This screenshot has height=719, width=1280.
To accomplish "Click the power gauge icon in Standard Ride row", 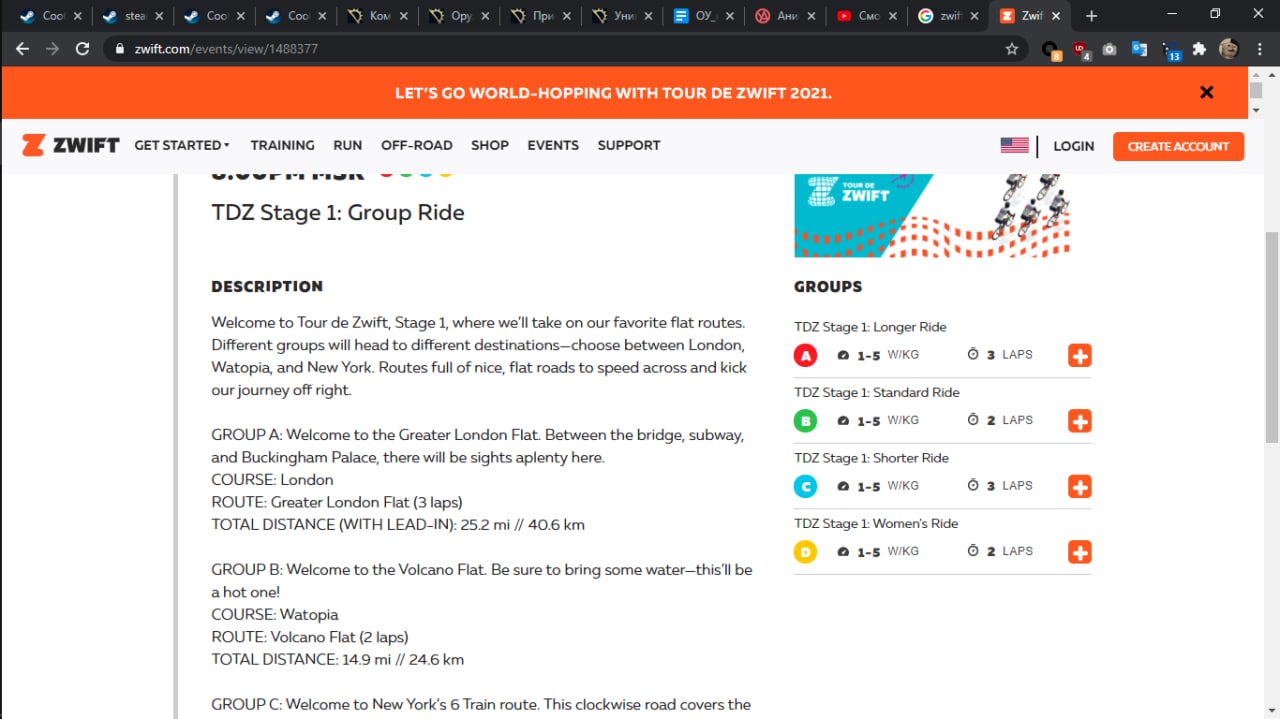I will pos(843,420).
